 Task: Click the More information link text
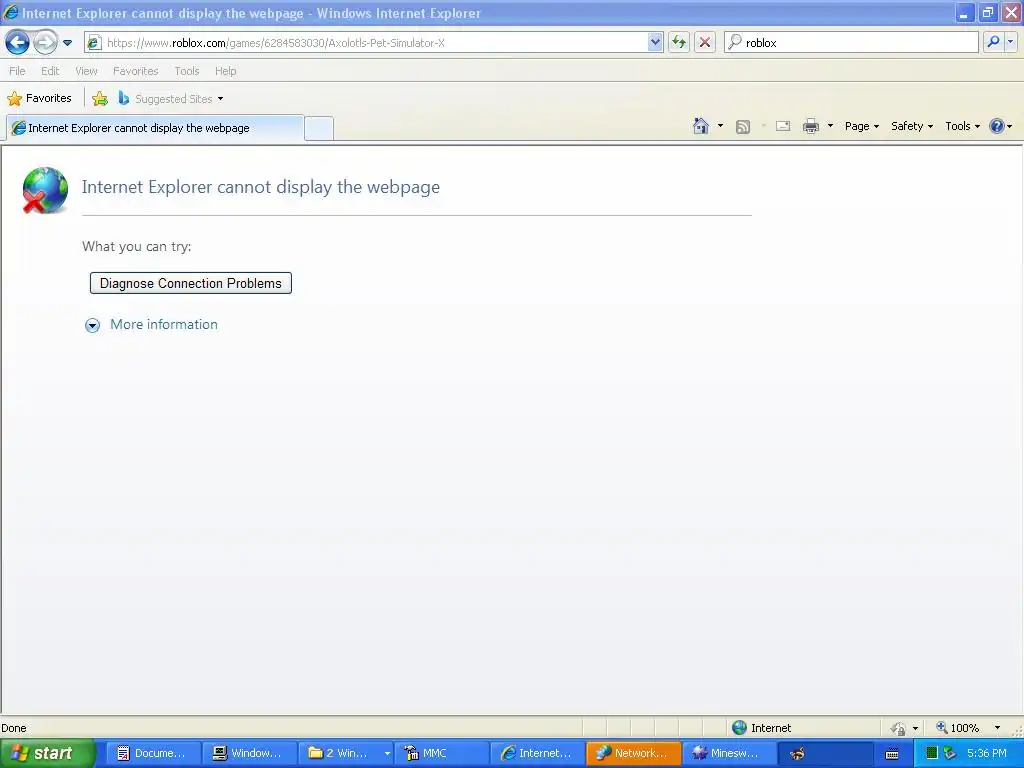(x=164, y=325)
